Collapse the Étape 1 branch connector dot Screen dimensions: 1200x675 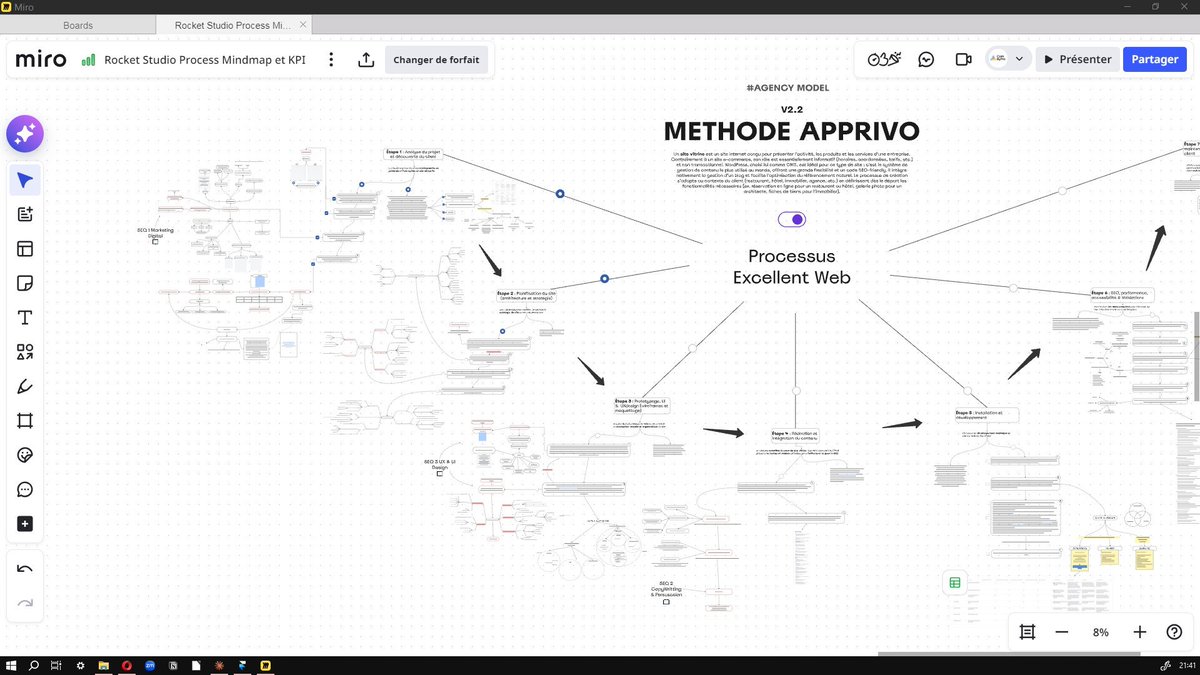coord(560,194)
